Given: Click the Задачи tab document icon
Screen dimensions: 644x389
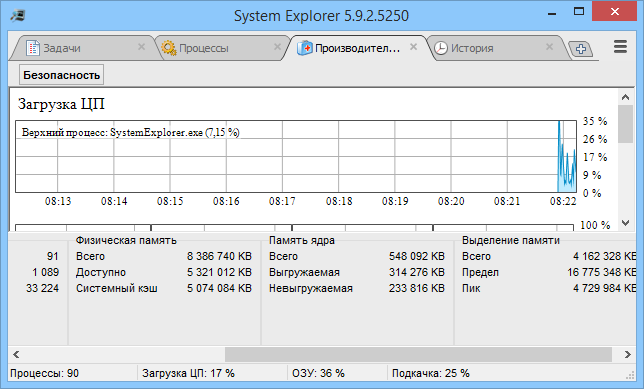Looking at the screenshot, I should click(x=33, y=48).
